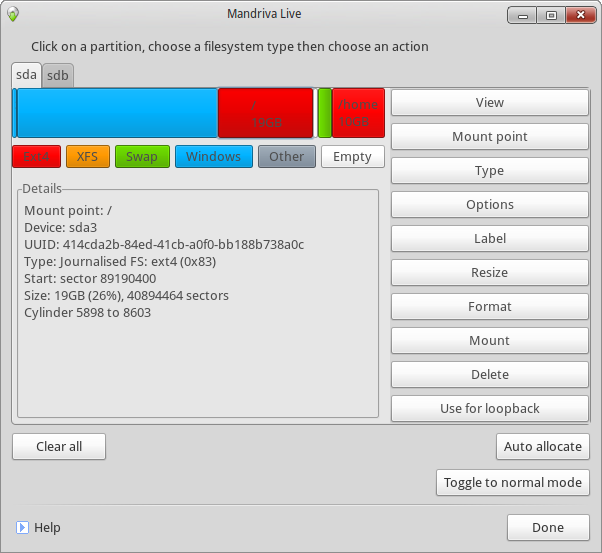Viewport: 602px width, 553px height.
Task: Choose the XFS filesystem type
Action: coord(88,157)
